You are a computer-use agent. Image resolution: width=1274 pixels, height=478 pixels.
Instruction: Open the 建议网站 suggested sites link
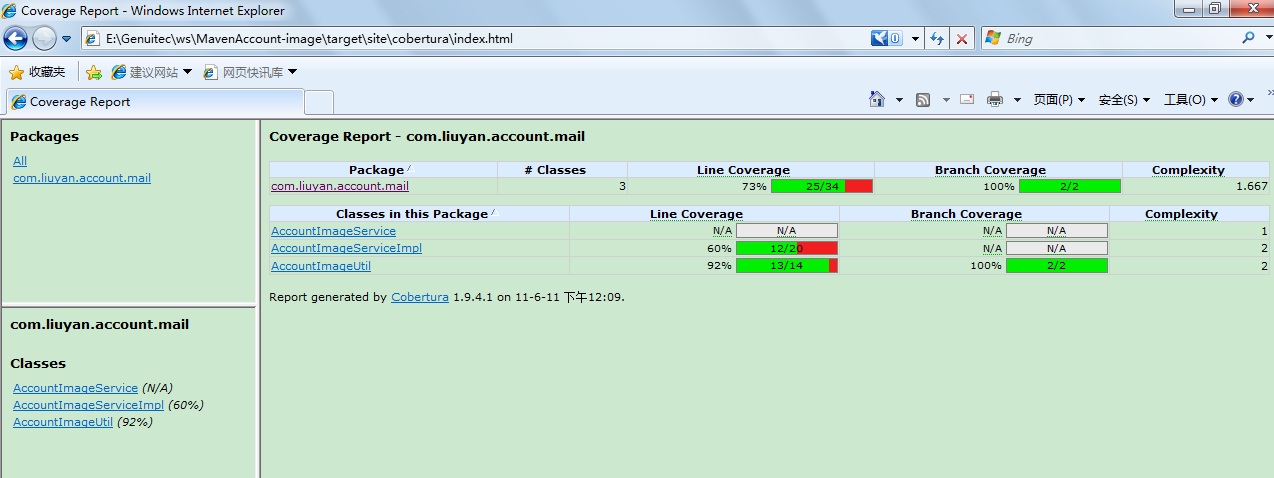[151, 72]
